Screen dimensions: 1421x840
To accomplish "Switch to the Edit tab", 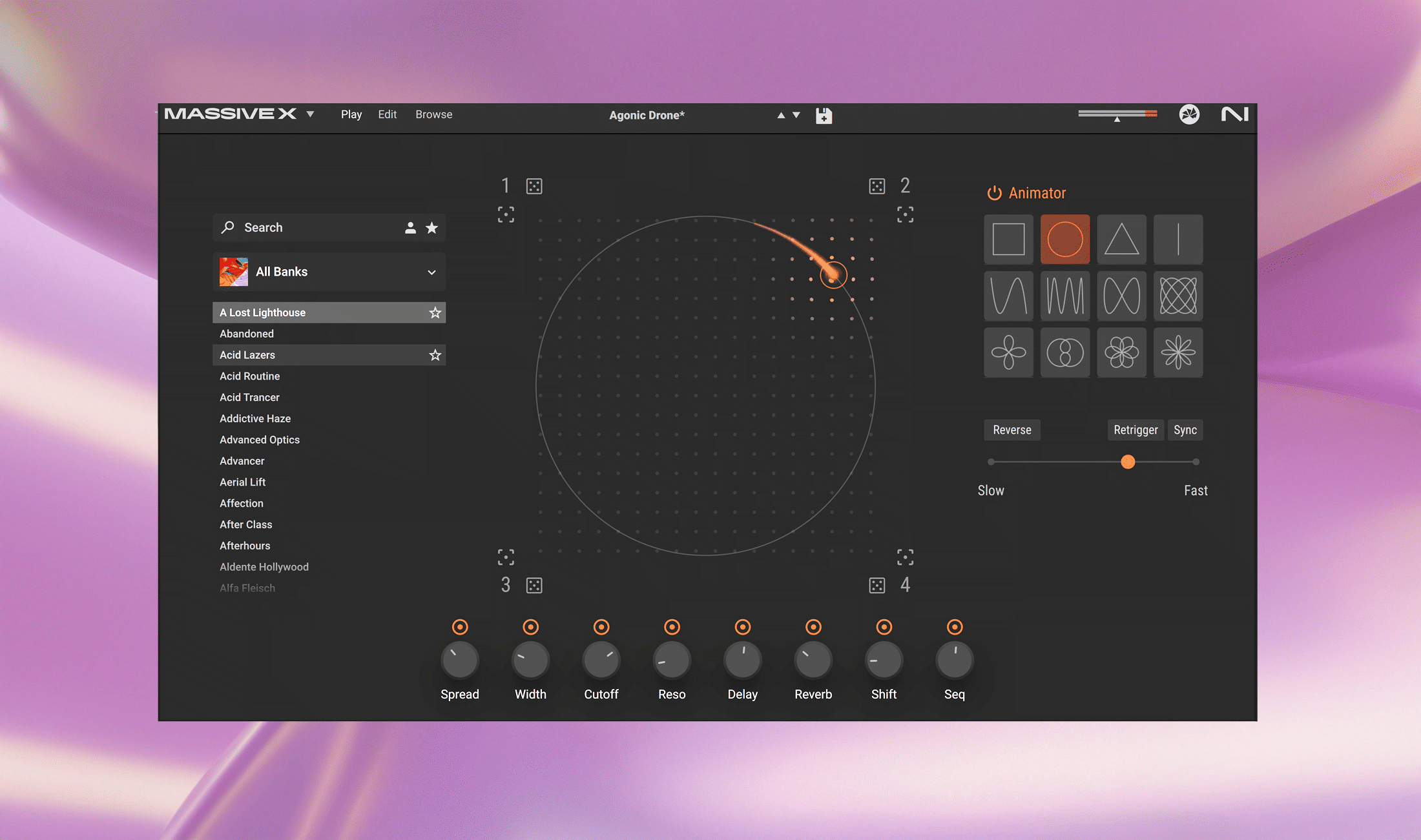I will coord(387,114).
